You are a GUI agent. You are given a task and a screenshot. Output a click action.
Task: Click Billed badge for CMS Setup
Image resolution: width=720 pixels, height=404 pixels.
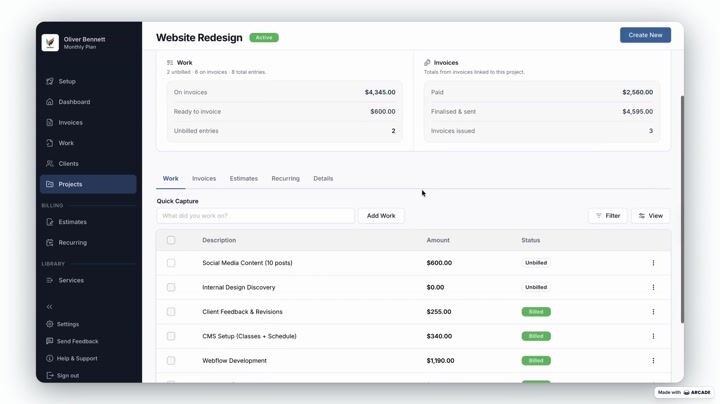click(536, 336)
